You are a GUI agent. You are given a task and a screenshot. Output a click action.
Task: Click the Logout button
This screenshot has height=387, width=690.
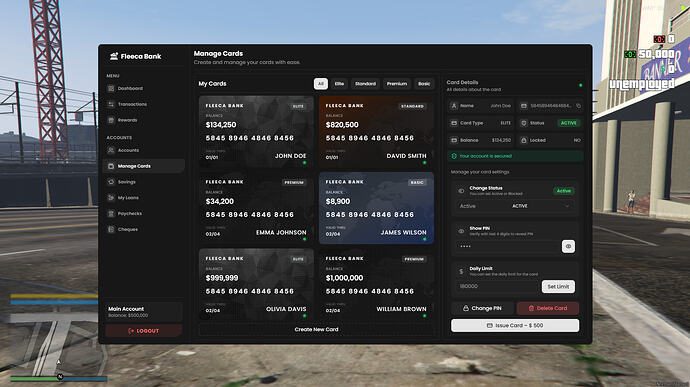click(143, 331)
